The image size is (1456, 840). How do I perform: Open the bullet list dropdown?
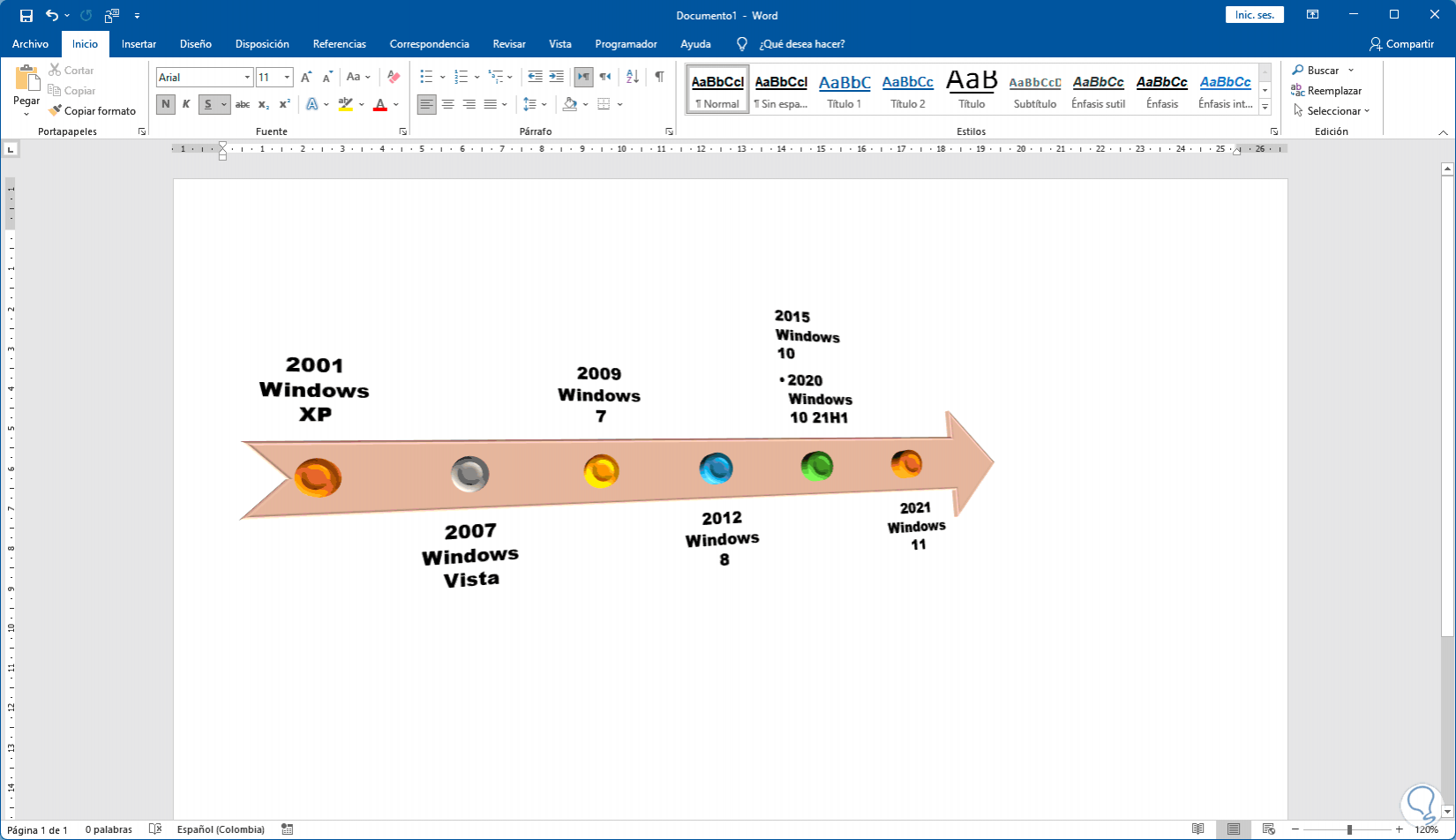pos(442,78)
